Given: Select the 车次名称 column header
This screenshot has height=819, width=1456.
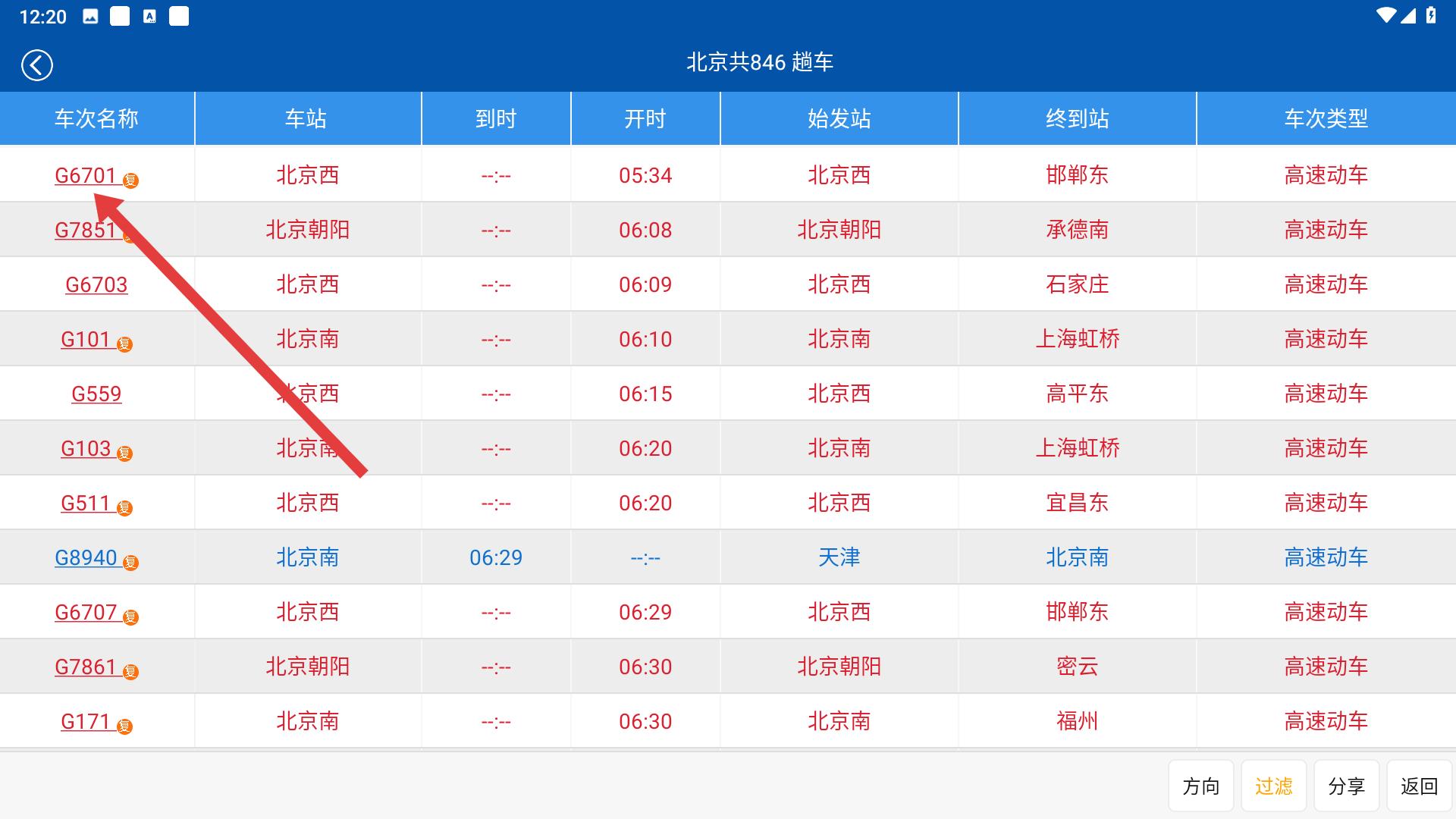Looking at the screenshot, I should (96, 118).
